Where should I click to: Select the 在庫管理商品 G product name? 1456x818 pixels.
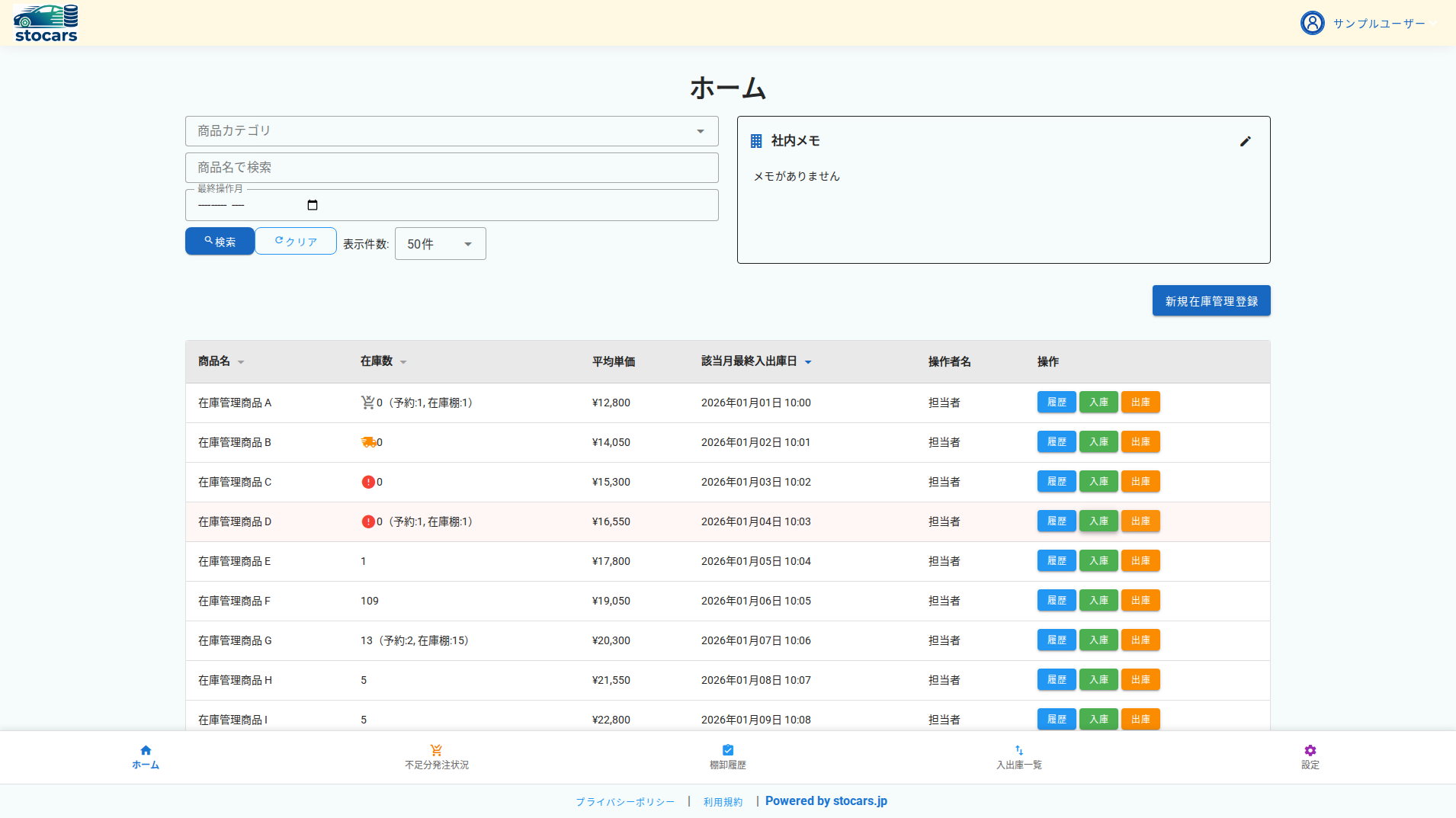(235, 640)
